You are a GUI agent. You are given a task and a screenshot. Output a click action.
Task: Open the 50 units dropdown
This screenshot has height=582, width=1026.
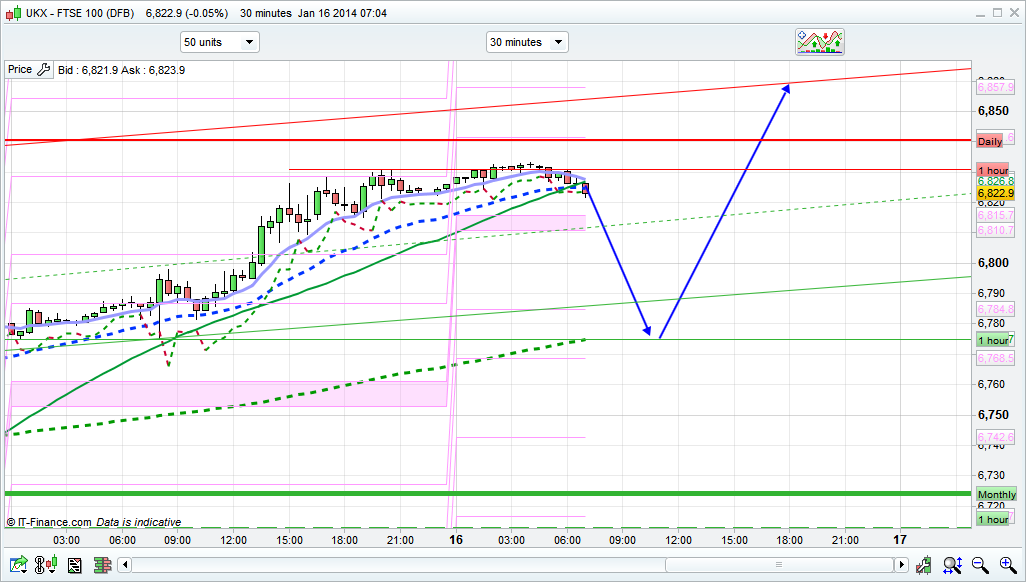[219, 42]
